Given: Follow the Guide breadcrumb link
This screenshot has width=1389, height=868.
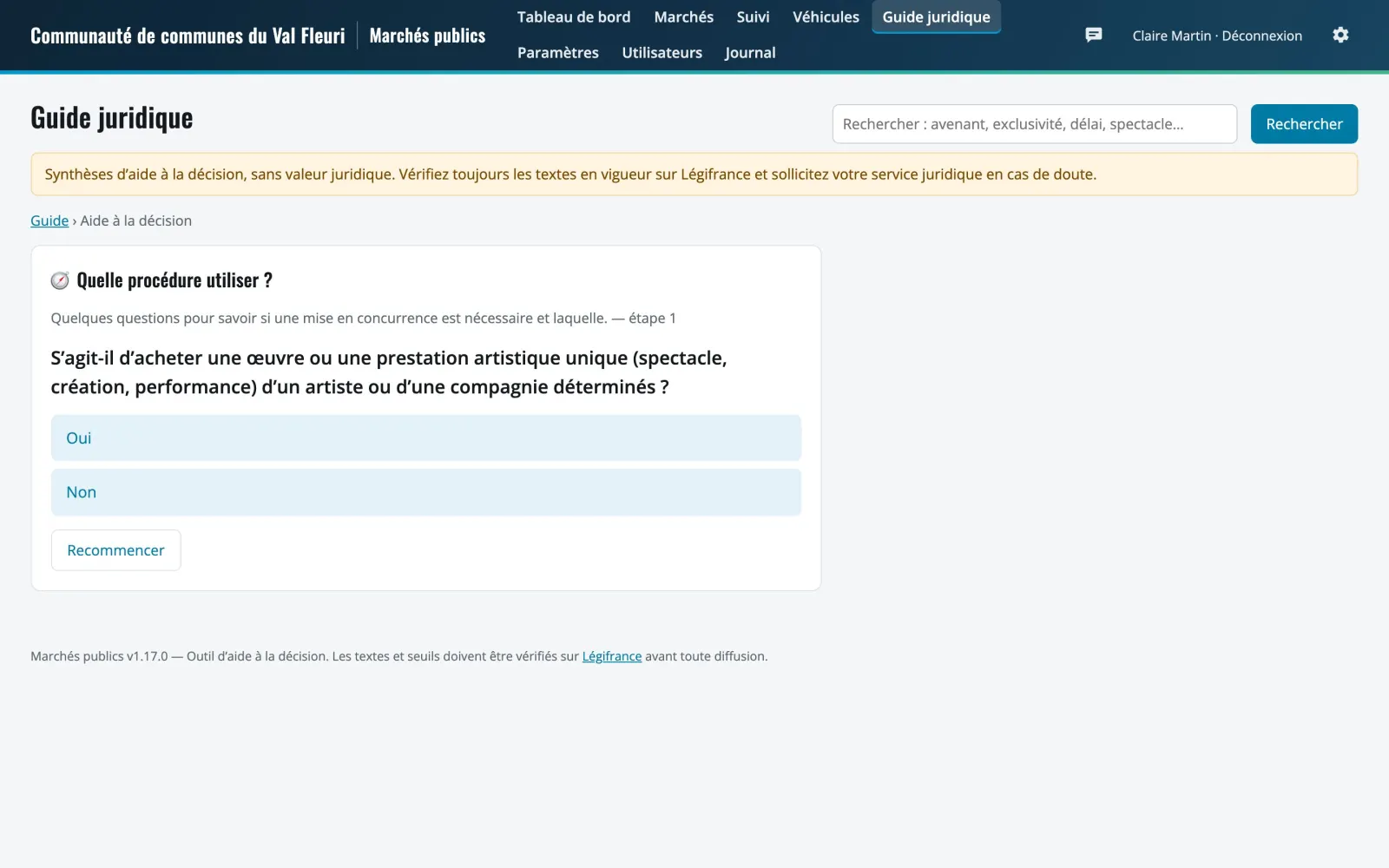Looking at the screenshot, I should point(49,220).
